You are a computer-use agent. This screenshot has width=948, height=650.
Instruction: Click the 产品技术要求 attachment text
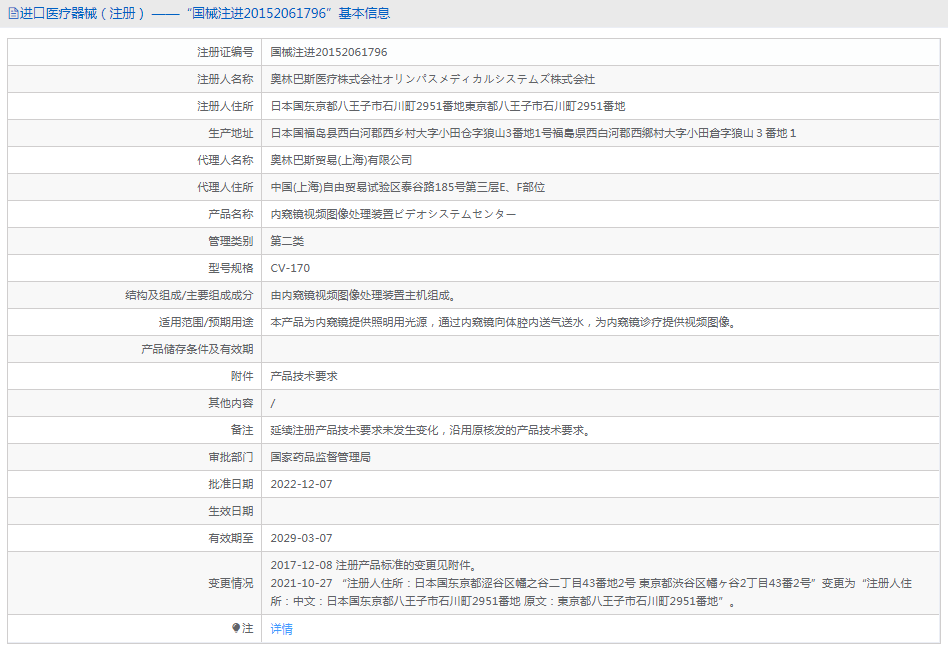pyautogui.click(x=304, y=376)
